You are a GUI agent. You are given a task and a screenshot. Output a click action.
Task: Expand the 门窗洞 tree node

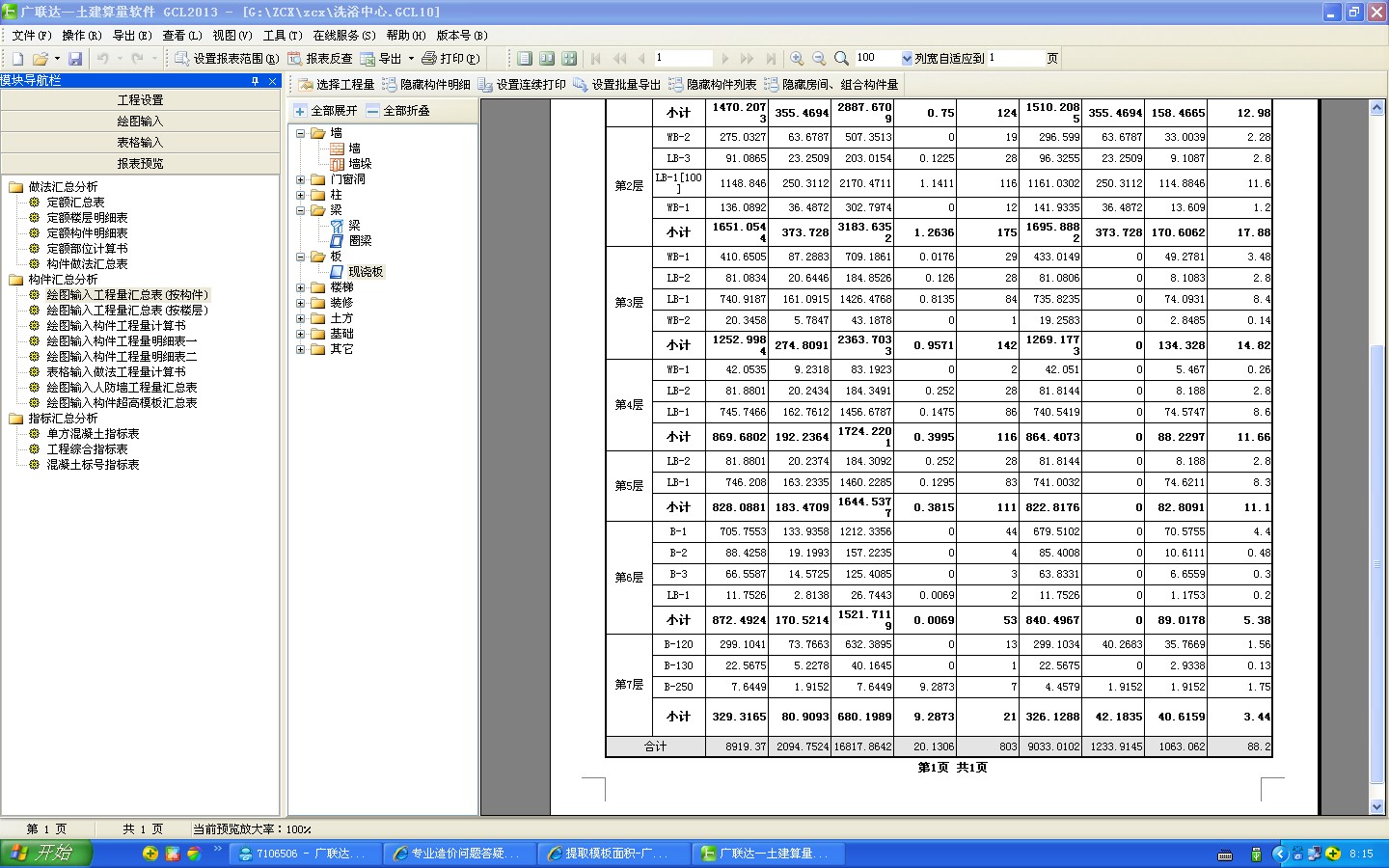[301, 179]
